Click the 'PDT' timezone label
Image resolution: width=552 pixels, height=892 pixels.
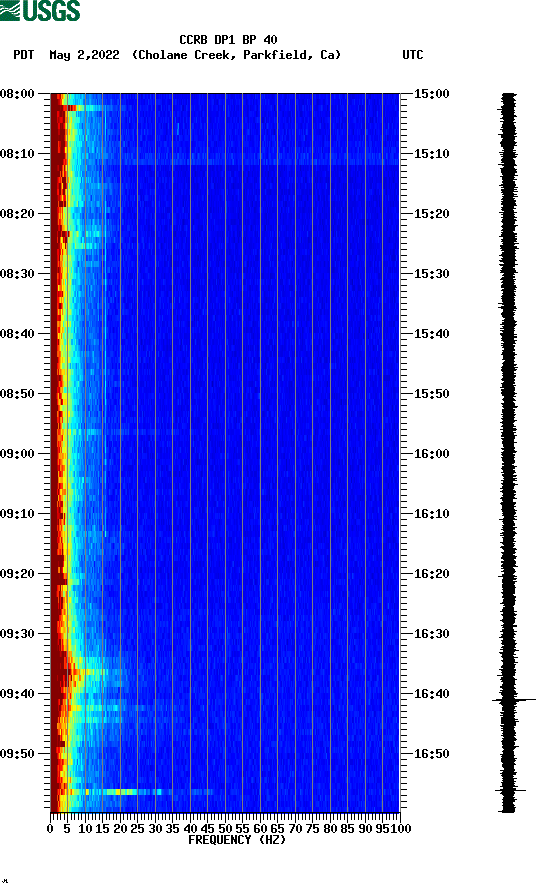24,55
